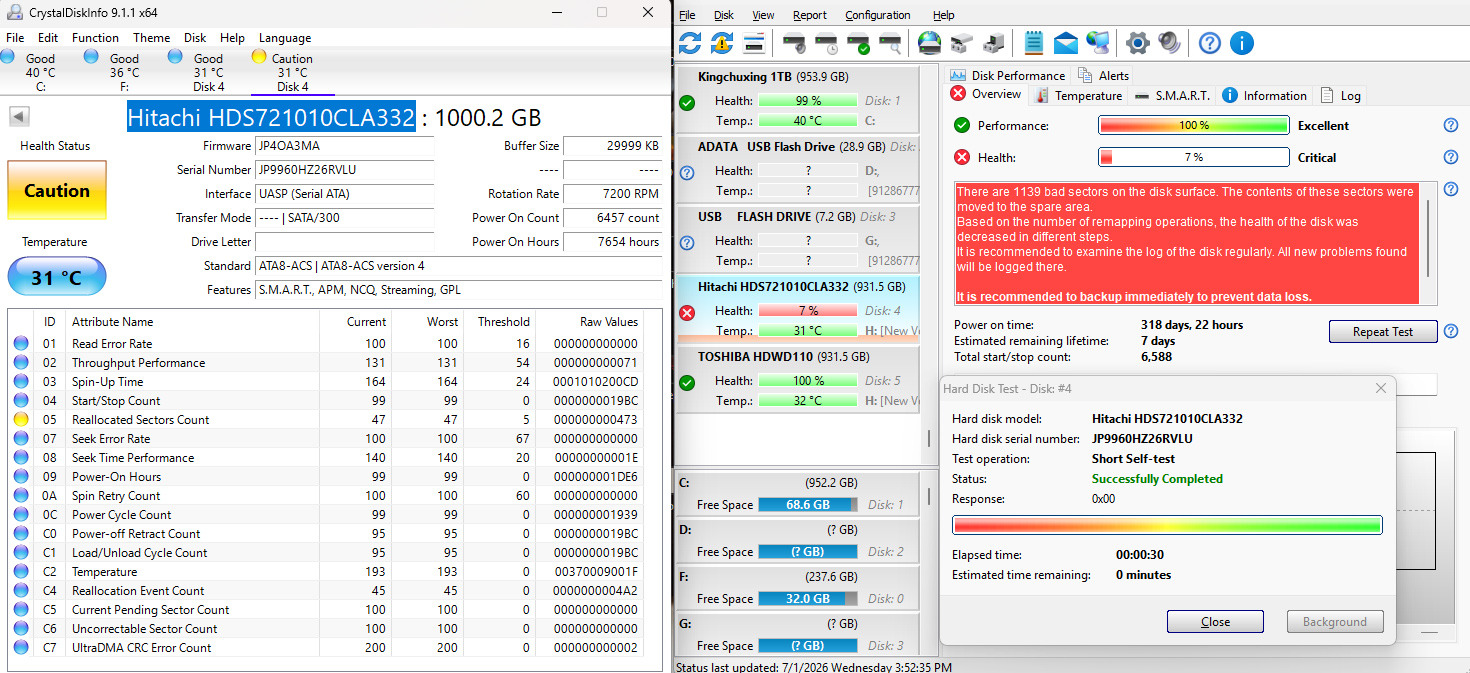Click the help icon beside the Health bar
The width and height of the screenshot is (1470, 673).
(1450, 157)
